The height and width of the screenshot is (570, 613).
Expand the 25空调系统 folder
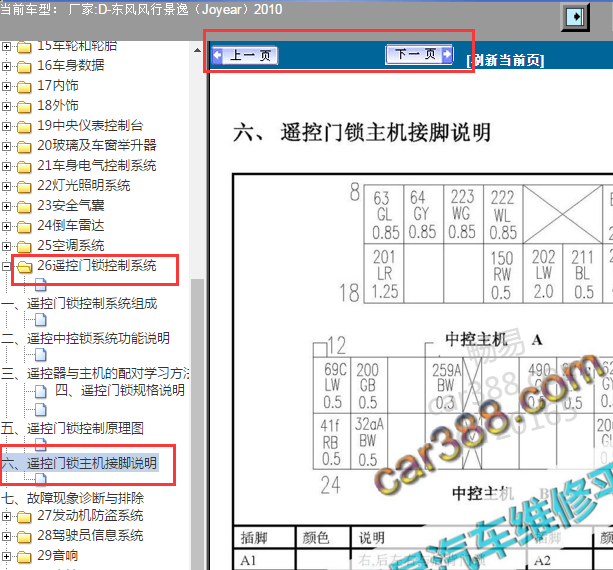(x=6, y=246)
